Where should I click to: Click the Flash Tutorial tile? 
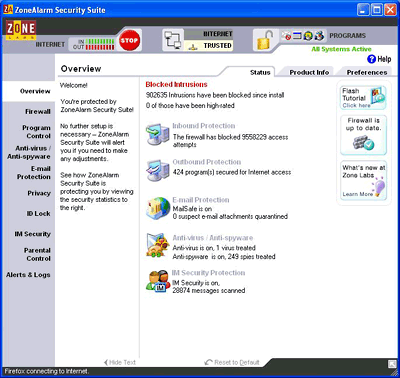click(363, 98)
